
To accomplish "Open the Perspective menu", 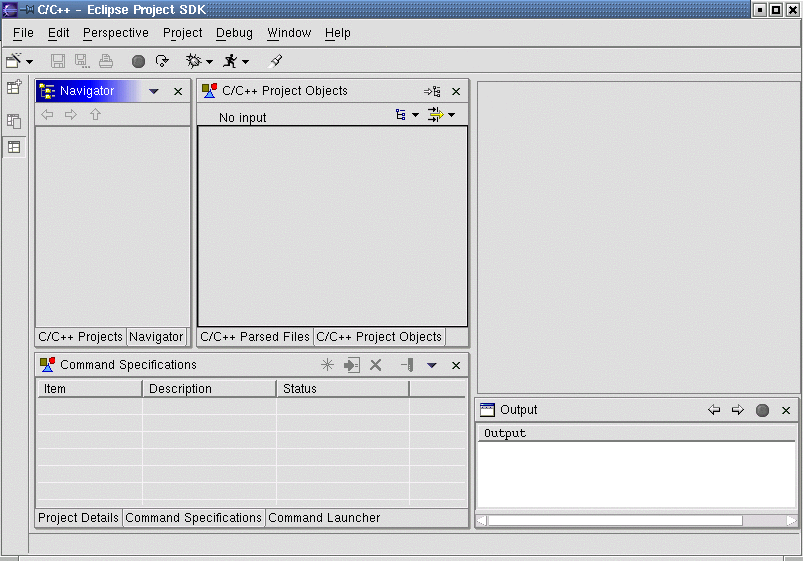I will point(115,33).
